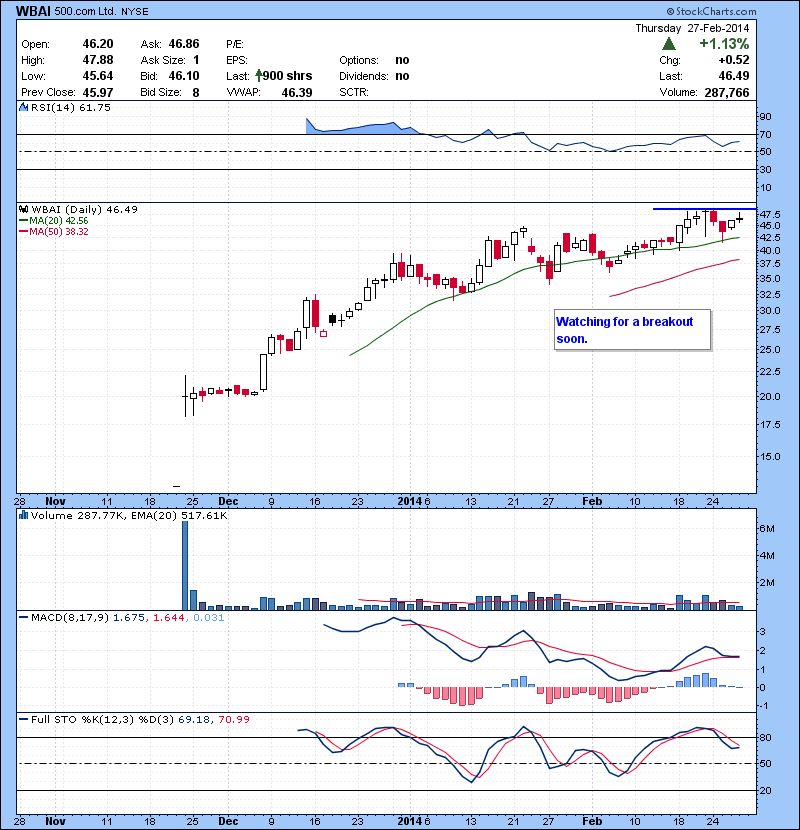Click the company name 500.com Ltd.
The image size is (800, 830).
click(85, 11)
